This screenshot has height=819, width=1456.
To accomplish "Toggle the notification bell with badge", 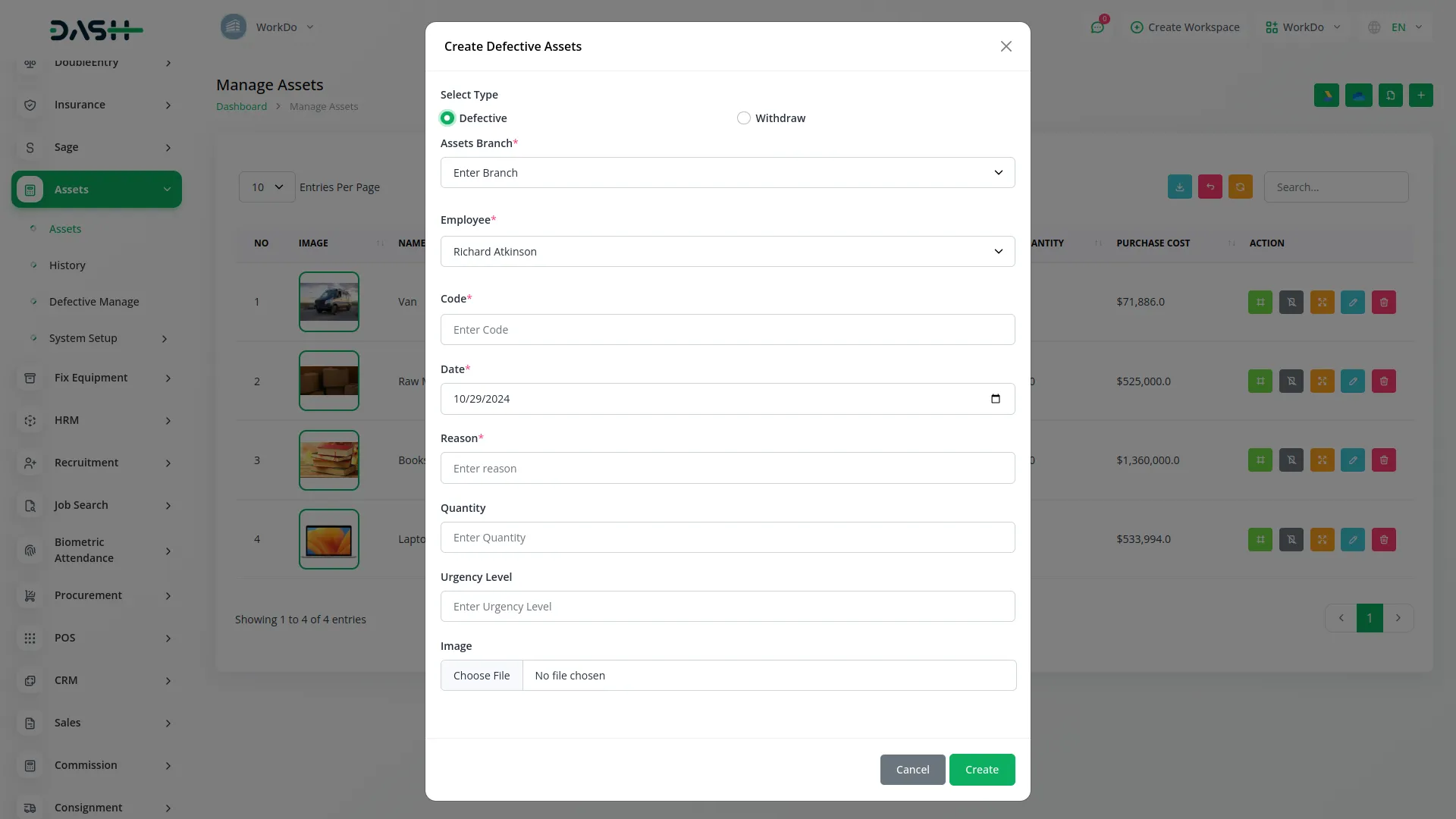I will point(1097,27).
